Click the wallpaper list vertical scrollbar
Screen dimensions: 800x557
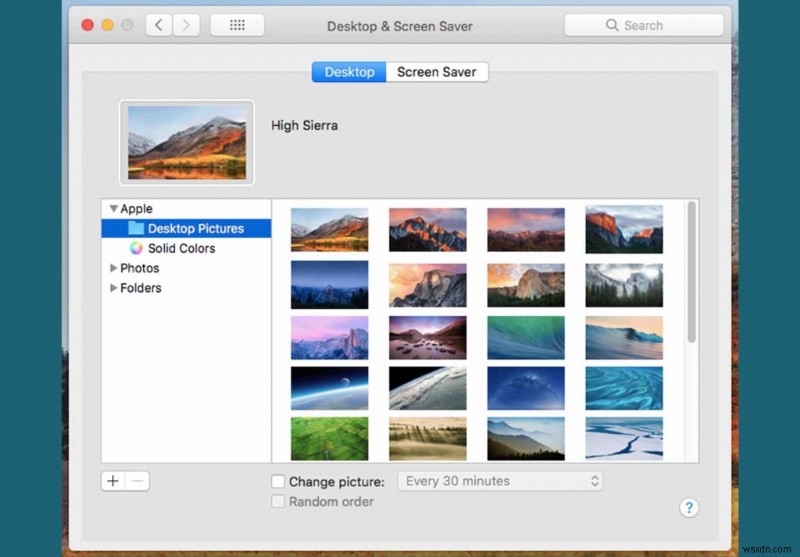point(692,272)
